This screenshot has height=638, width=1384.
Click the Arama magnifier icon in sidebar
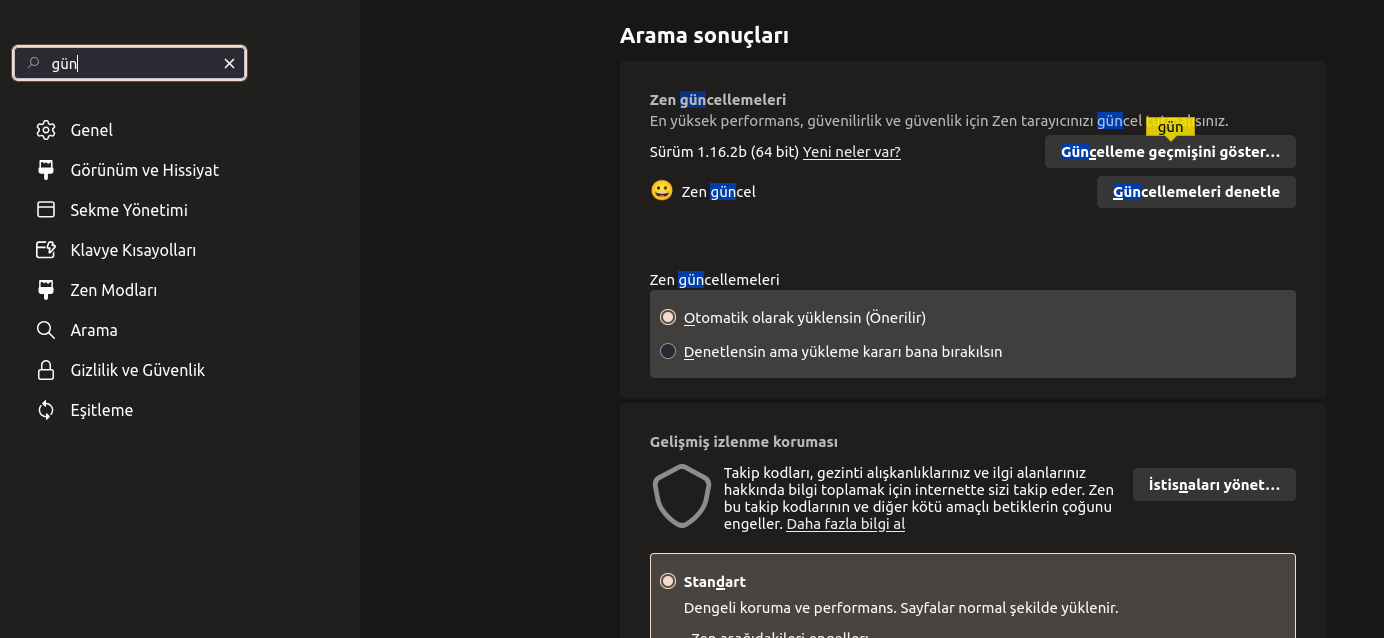point(45,330)
